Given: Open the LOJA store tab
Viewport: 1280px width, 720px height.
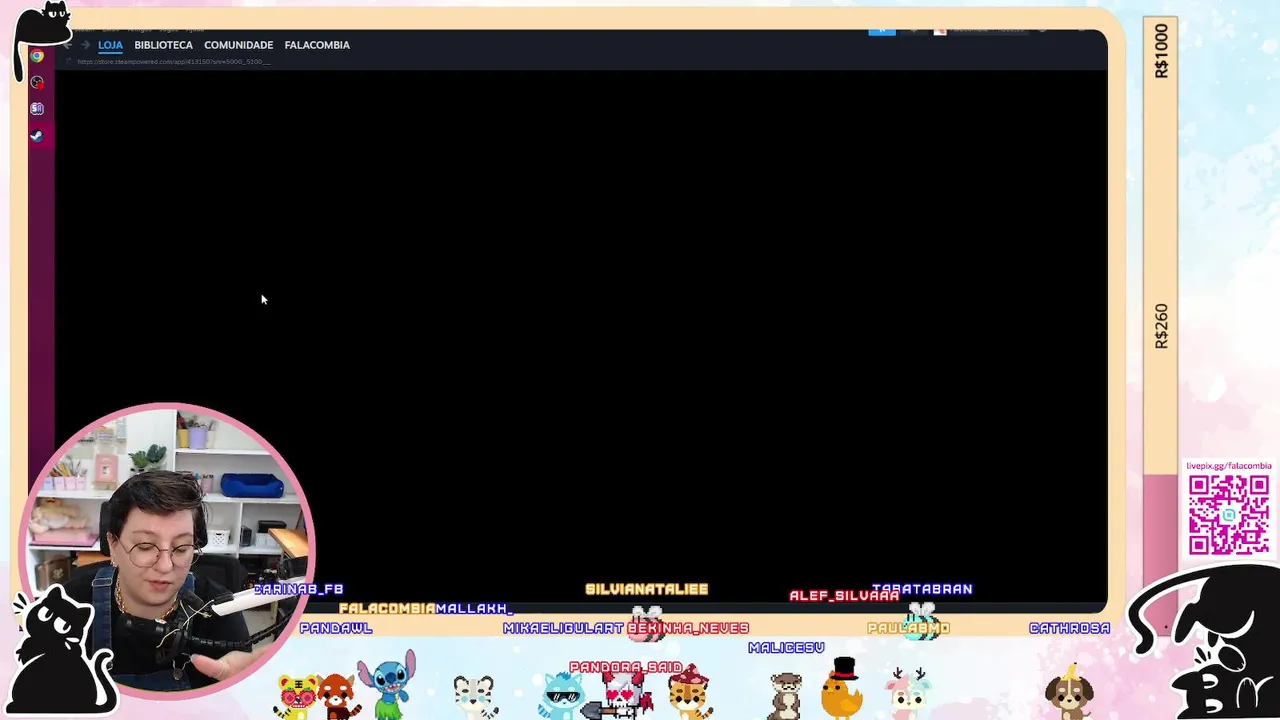Looking at the screenshot, I should pos(110,45).
